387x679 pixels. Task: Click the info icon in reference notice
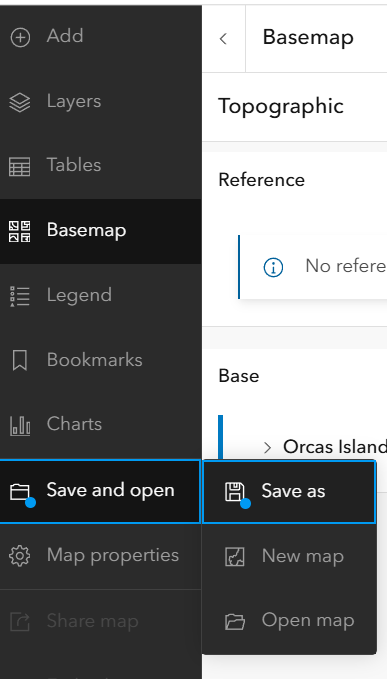tap(273, 267)
